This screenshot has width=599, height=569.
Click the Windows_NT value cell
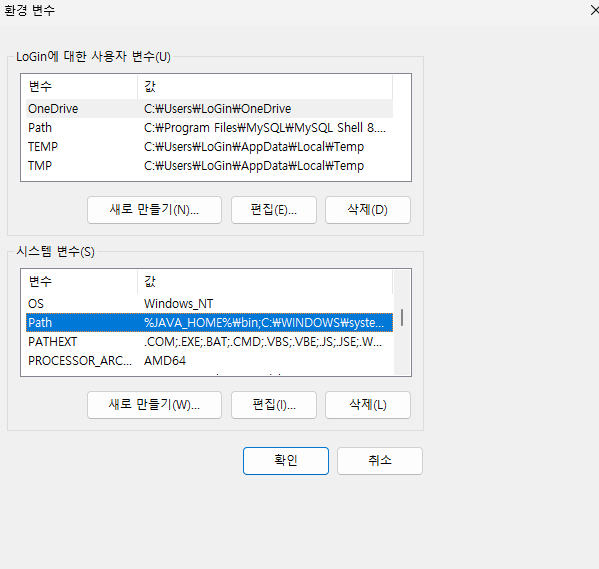coord(178,303)
